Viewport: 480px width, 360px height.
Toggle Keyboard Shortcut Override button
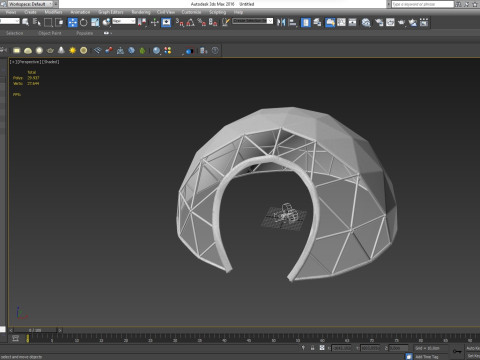166,22
